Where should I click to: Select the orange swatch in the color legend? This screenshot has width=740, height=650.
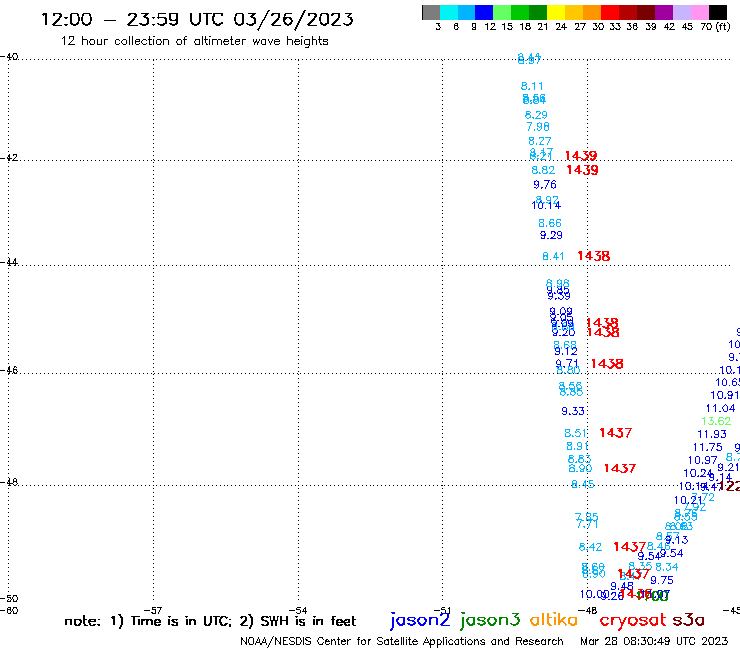click(x=592, y=12)
